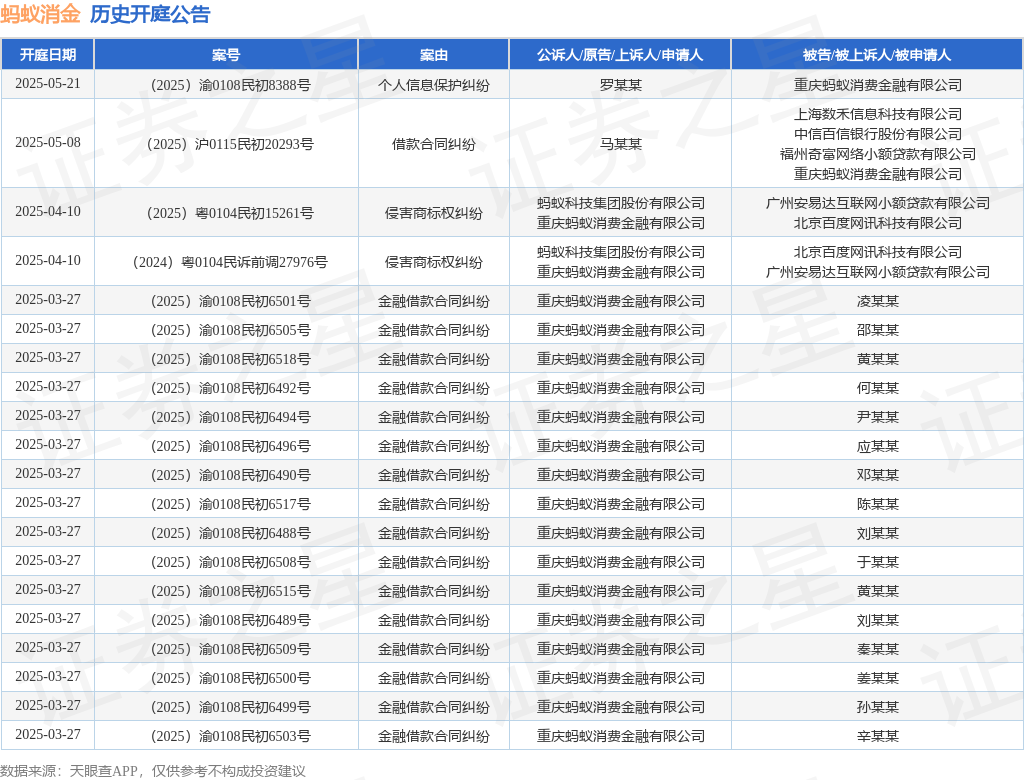Select defendant 应某某
The height and width of the screenshot is (780, 1024).
coord(878,446)
